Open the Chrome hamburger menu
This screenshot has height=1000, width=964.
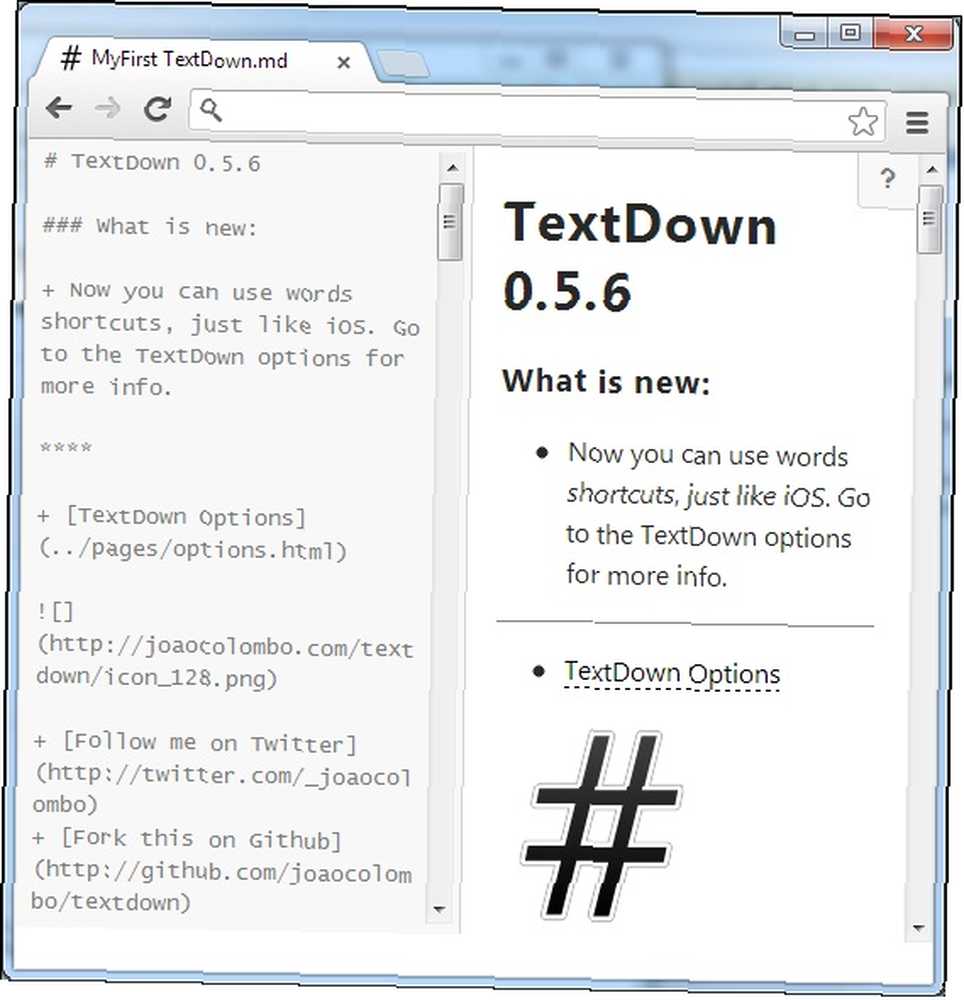(x=917, y=122)
